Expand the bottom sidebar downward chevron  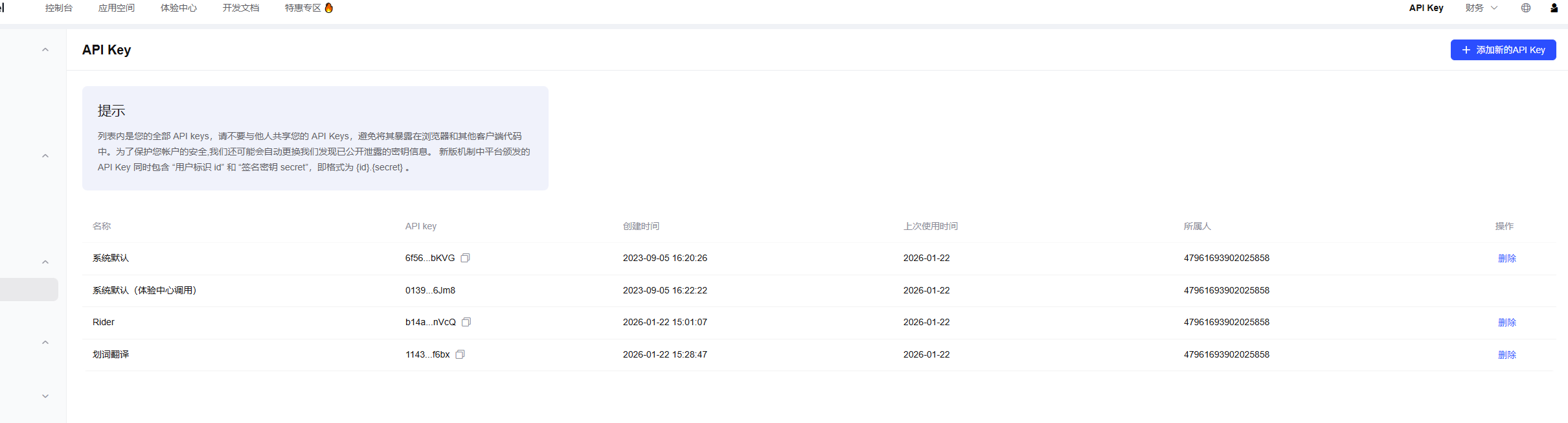(45, 396)
